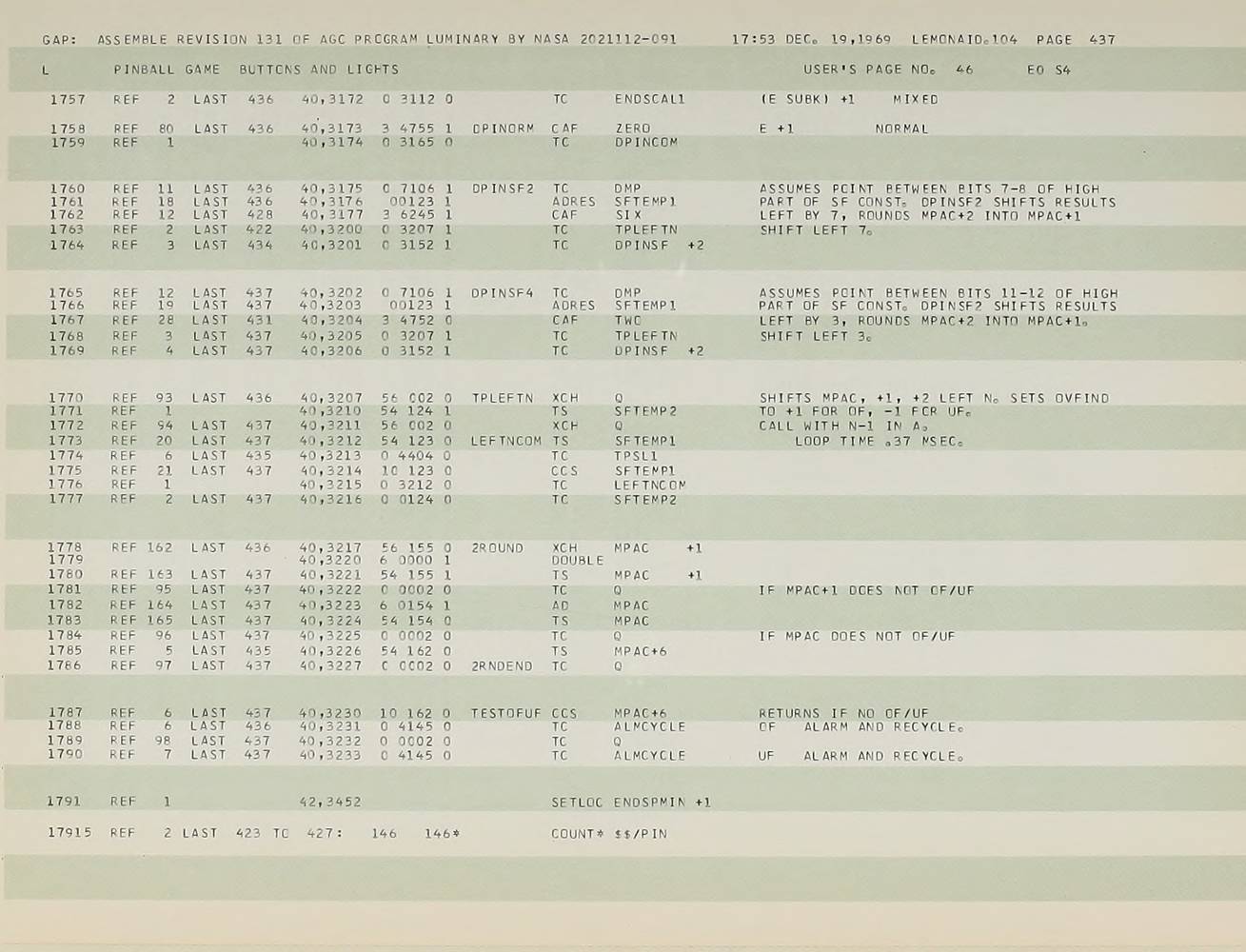Select DPINCOM operand on line 1759
This screenshot has height=952, width=1246.
(x=646, y=143)
